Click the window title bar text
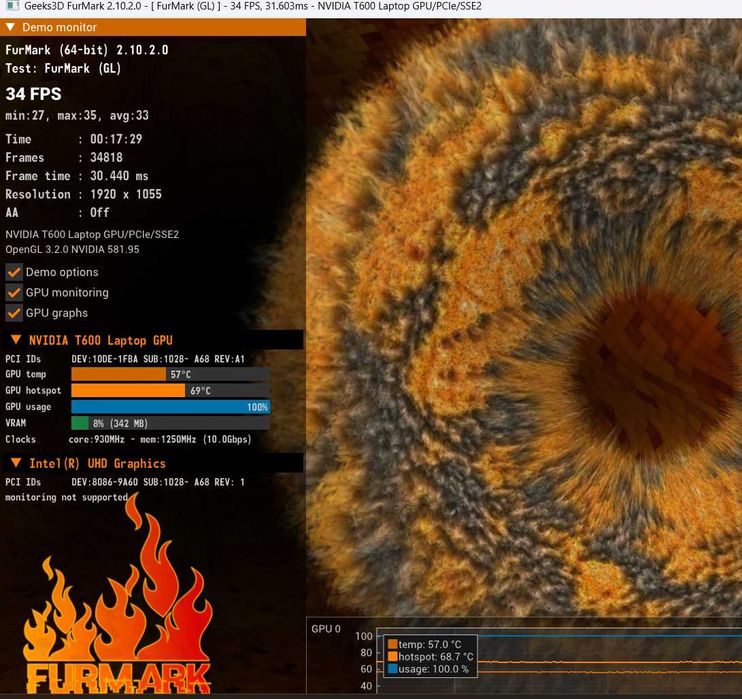Image resolution: width=742 pixels, height=699 pixels. (253, 6)
